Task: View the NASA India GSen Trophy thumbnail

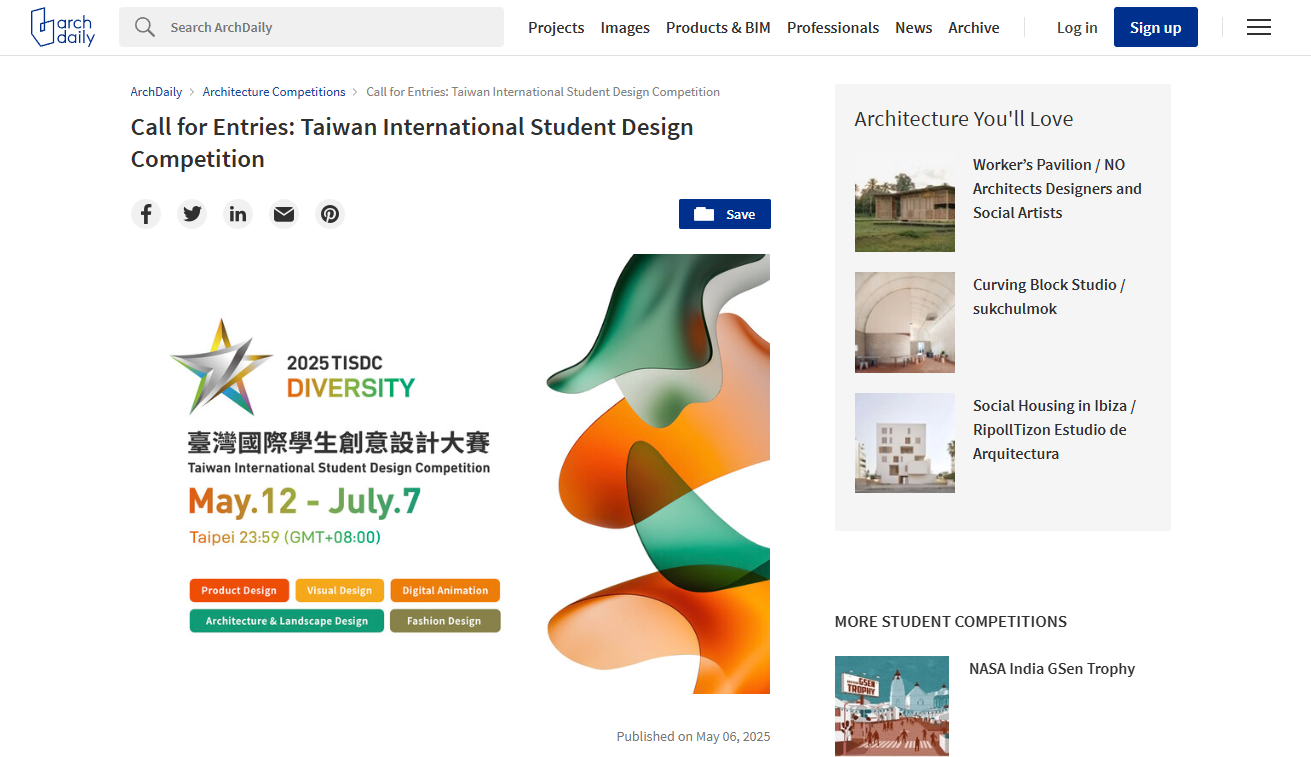Action: [891, 705]
